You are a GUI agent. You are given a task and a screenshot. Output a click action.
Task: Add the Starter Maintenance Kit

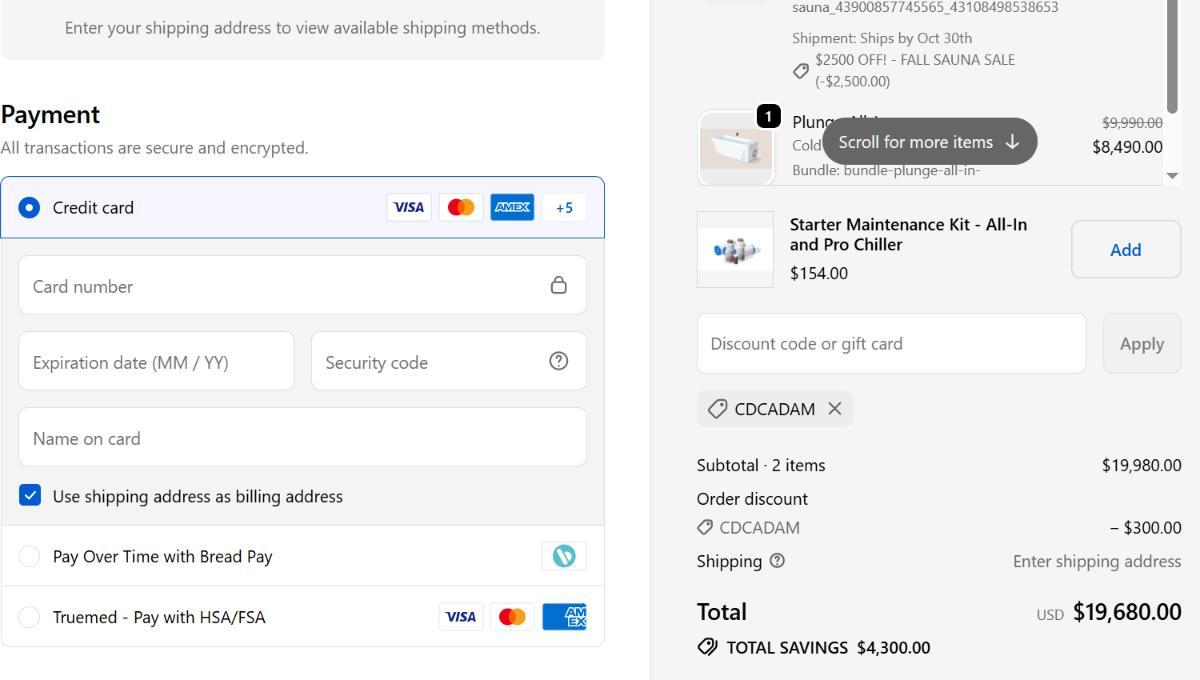1125,250
